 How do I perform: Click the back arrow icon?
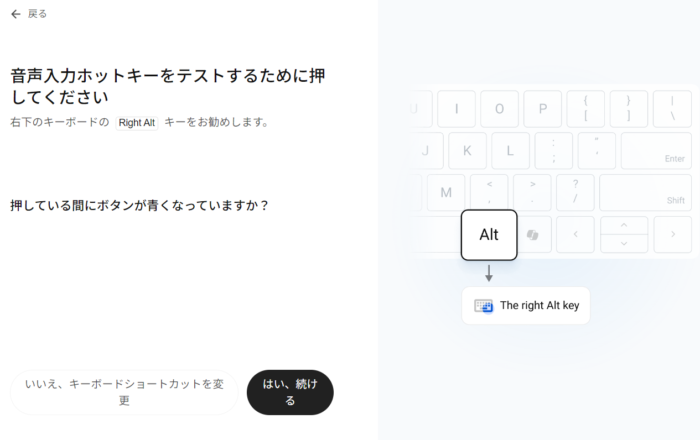pyautogui.click(x=15, y=14)
